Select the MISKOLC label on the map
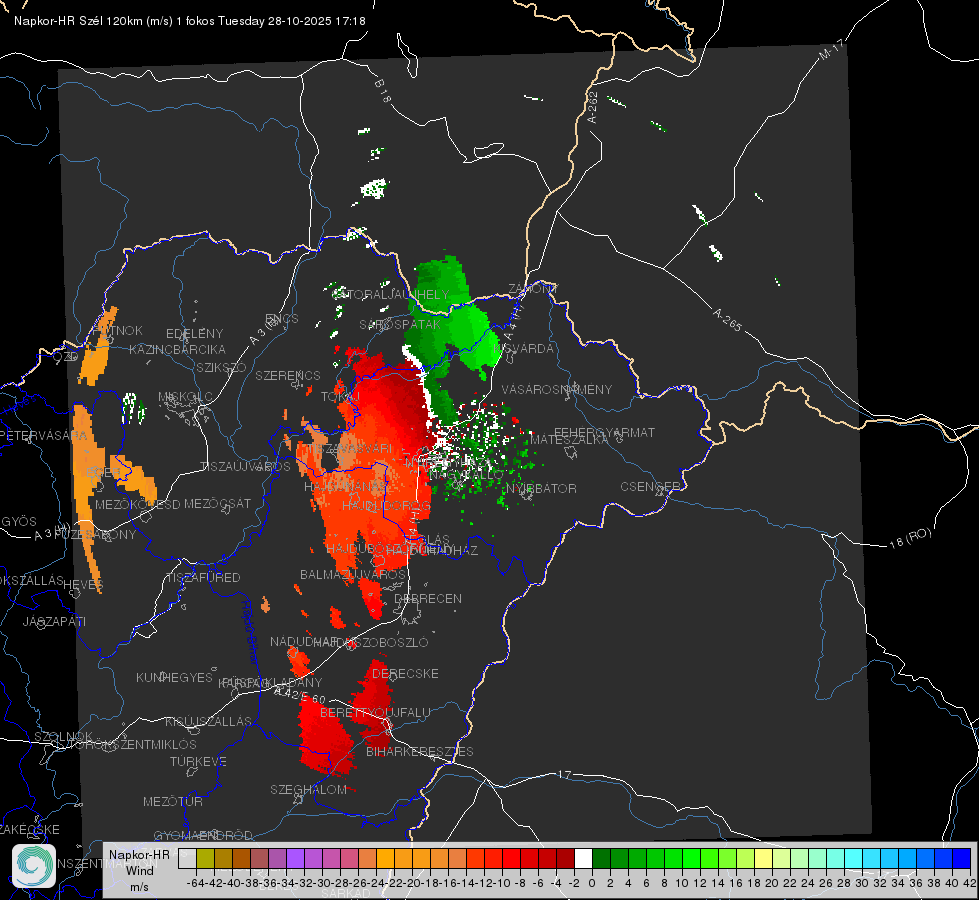Image resolution: width=979 pixels, height=900 pixels. point(185,397)
